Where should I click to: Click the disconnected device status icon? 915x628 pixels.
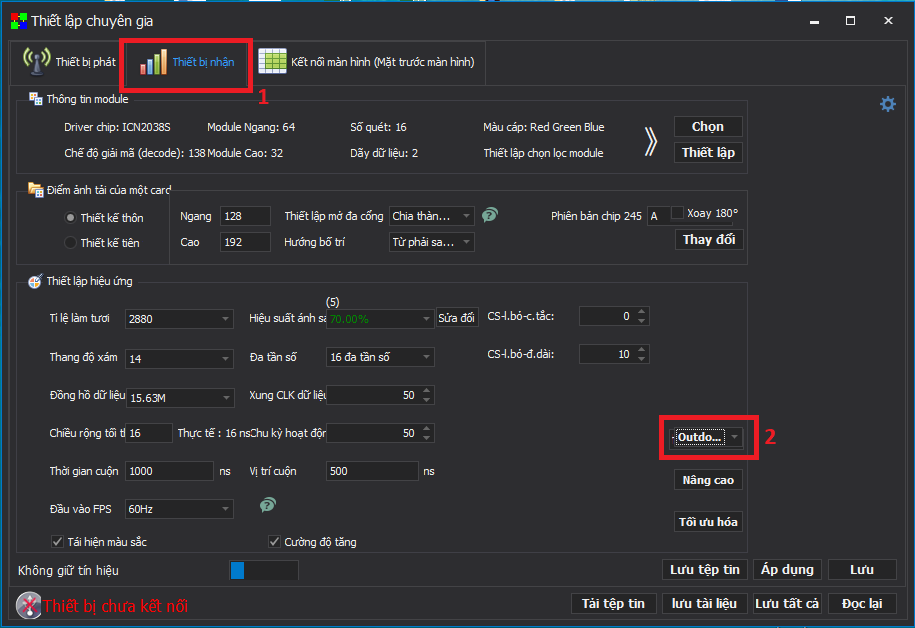(29, 605)
